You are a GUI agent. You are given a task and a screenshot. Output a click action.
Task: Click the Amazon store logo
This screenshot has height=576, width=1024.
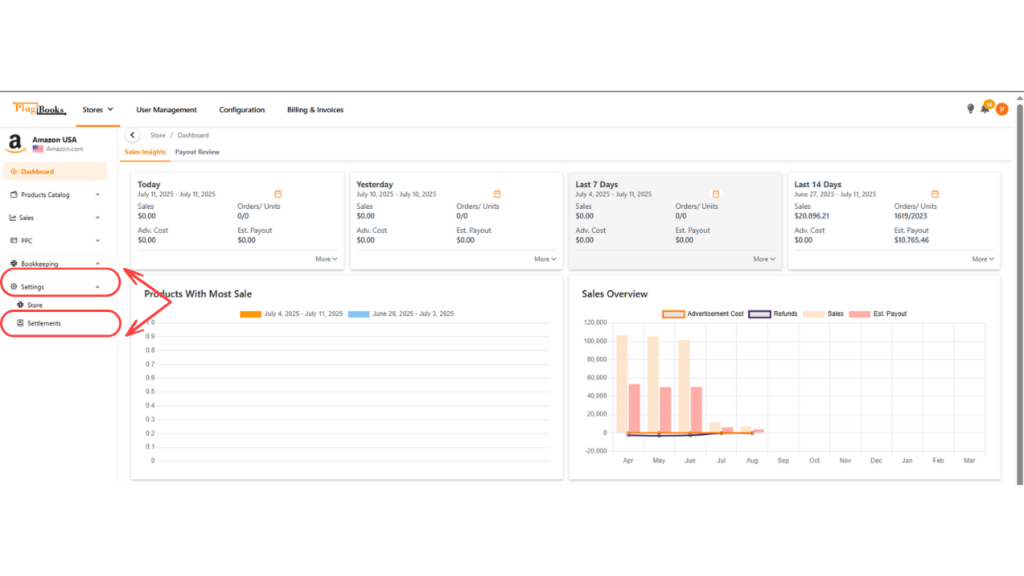pos(15,143)
